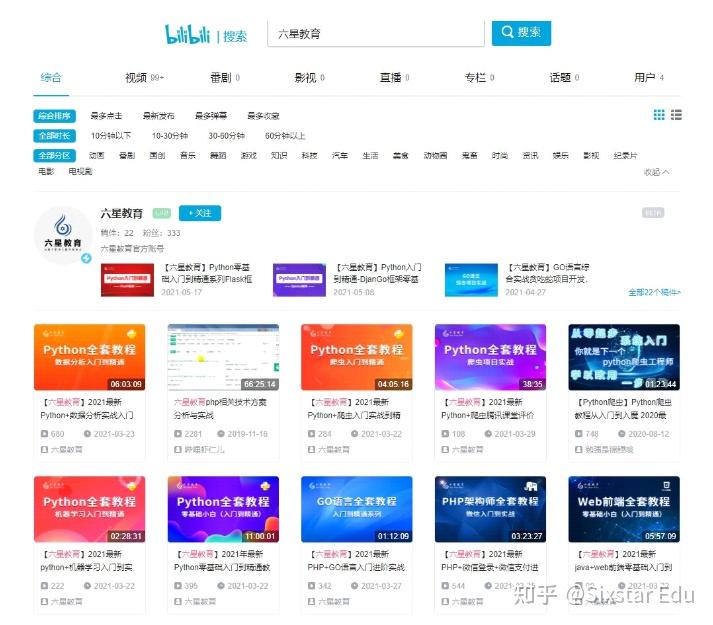Screen dimensions: 713x625
Task: Open title PHP+微信登录+微信支付
Action: [x=490, y=560]
